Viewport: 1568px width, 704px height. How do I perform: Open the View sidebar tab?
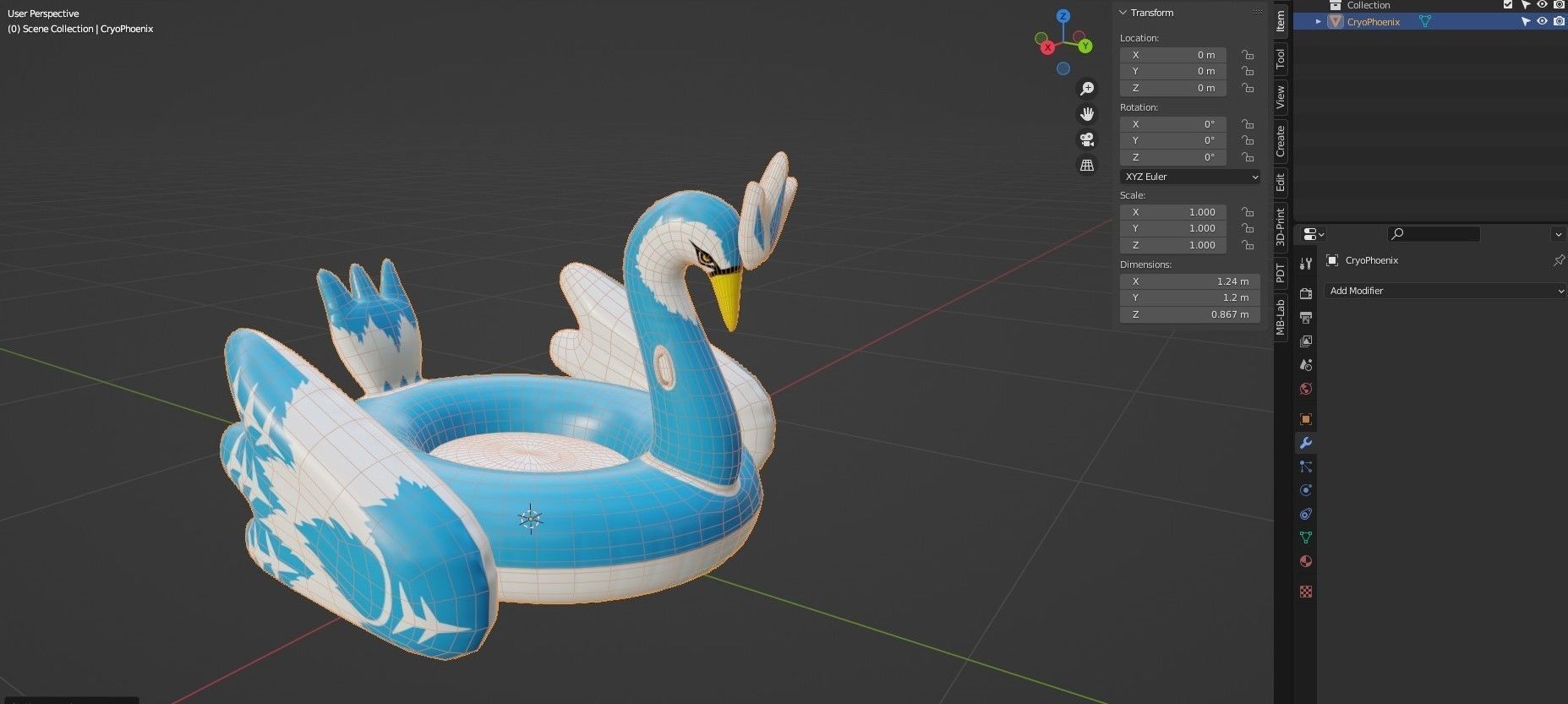click(1281, 97)
